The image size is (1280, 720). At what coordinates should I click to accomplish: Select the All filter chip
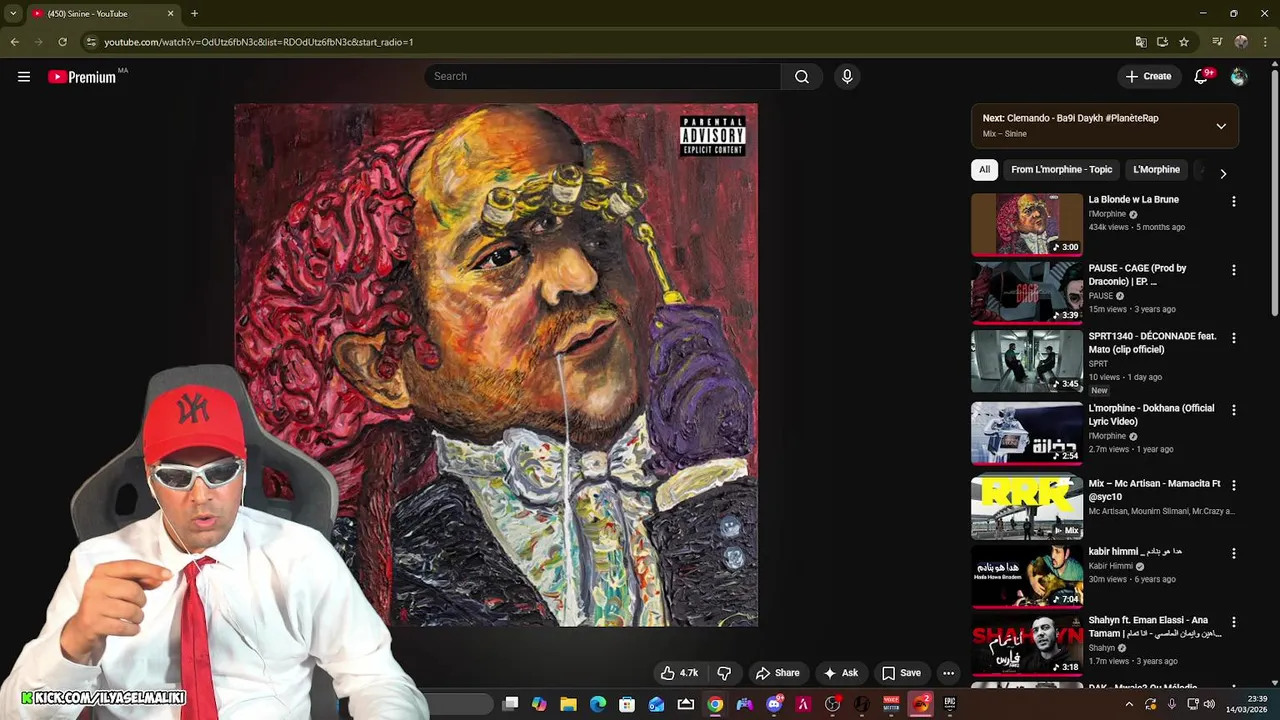[x=984, y=170]
